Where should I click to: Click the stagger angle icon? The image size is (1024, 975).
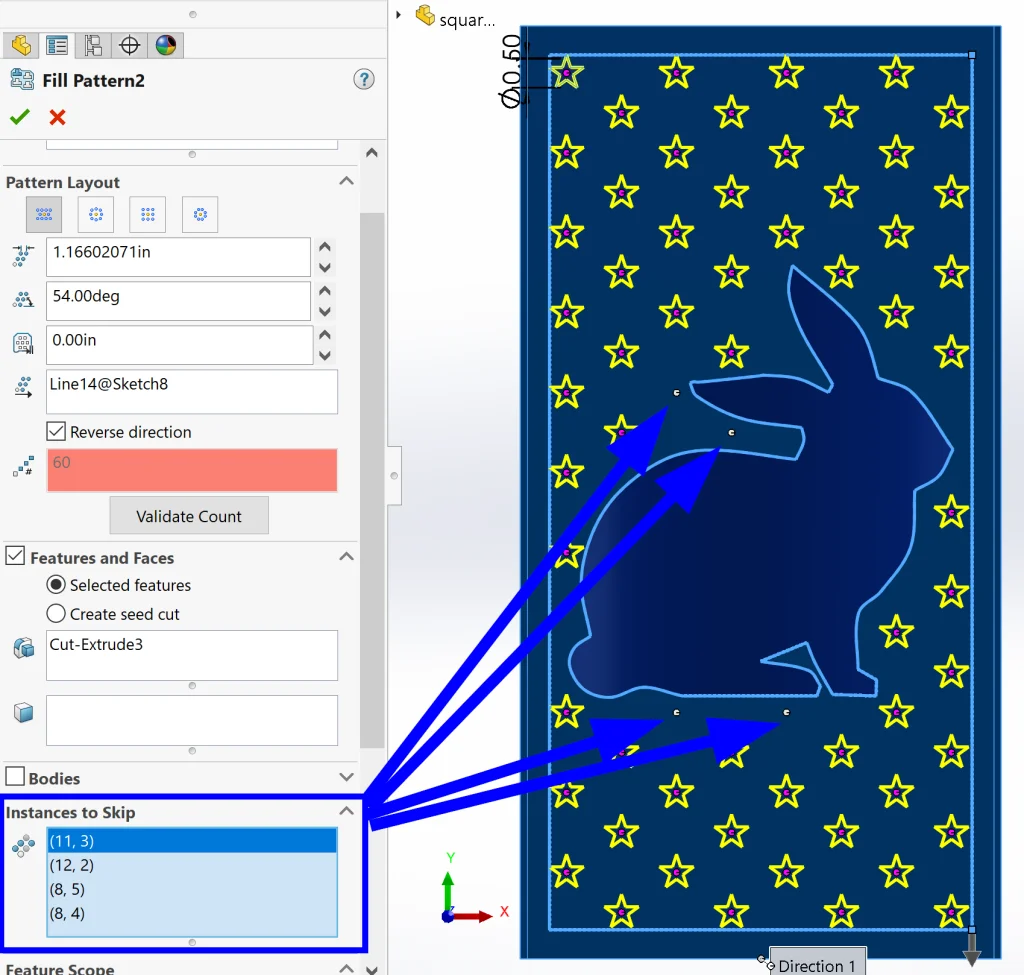pos(23,300)
